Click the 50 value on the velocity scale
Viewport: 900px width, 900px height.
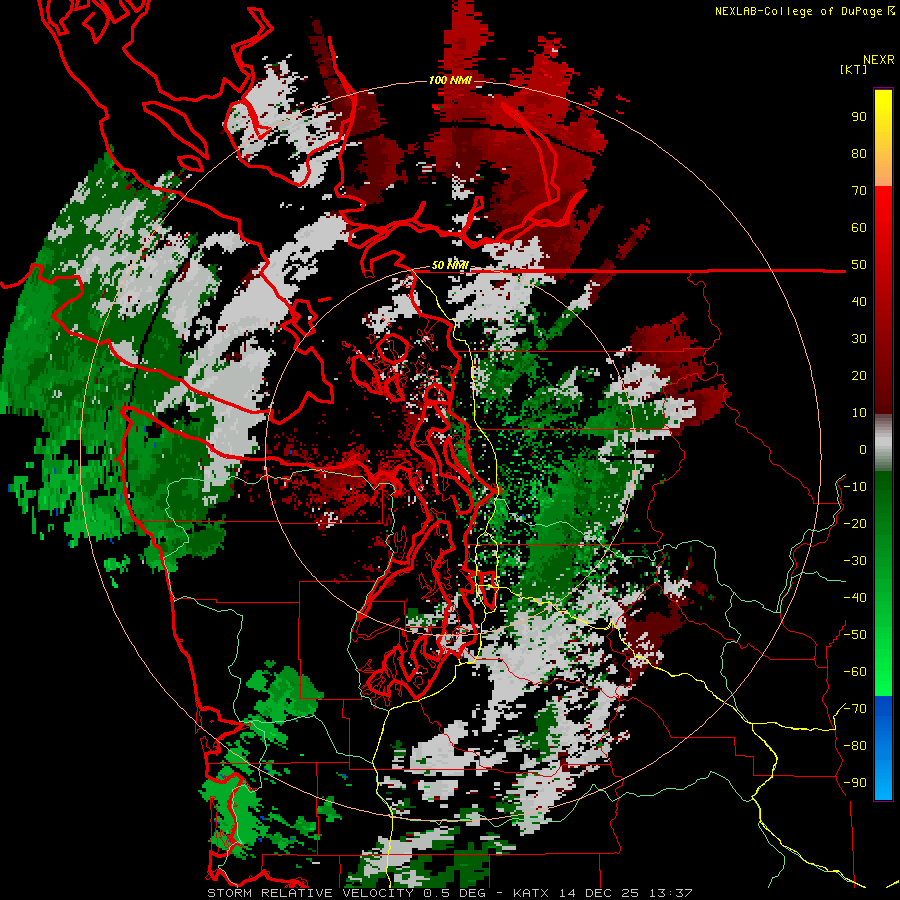859,265
